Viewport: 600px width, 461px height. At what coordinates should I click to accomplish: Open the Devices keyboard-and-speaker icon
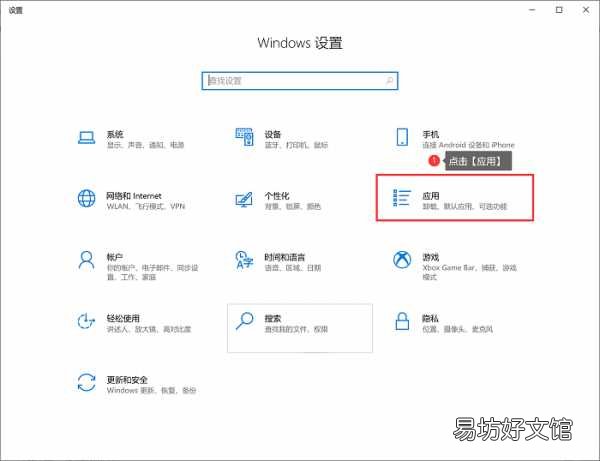pos(244,137)
